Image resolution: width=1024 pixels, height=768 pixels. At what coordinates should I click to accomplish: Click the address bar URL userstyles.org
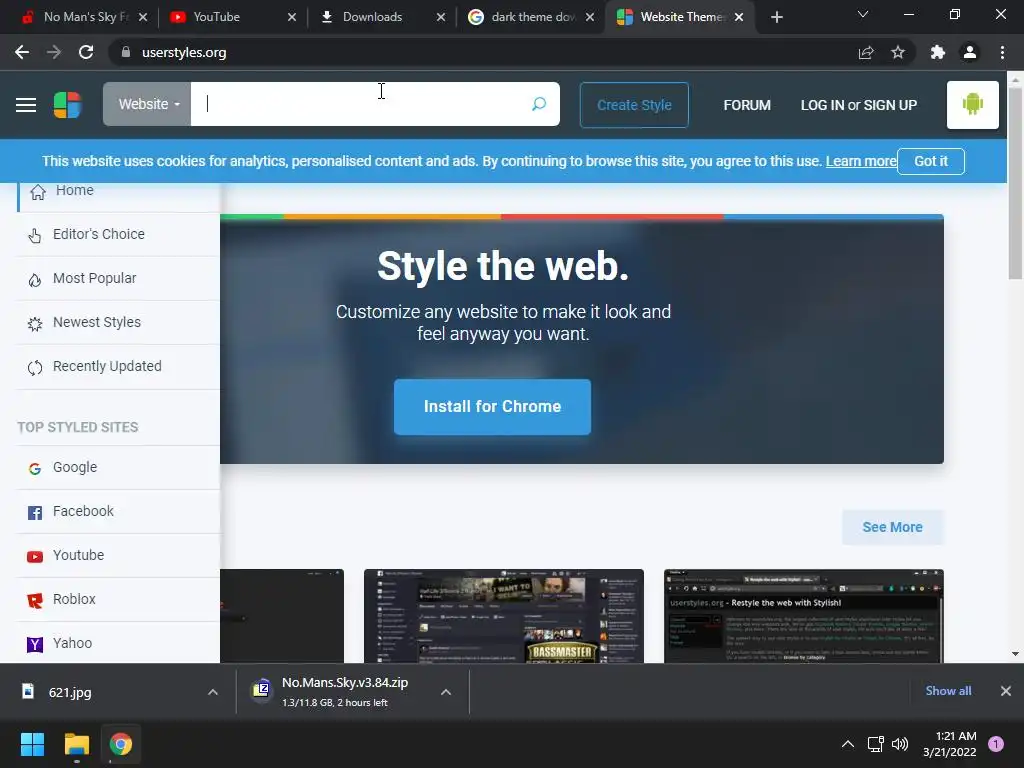184,52
